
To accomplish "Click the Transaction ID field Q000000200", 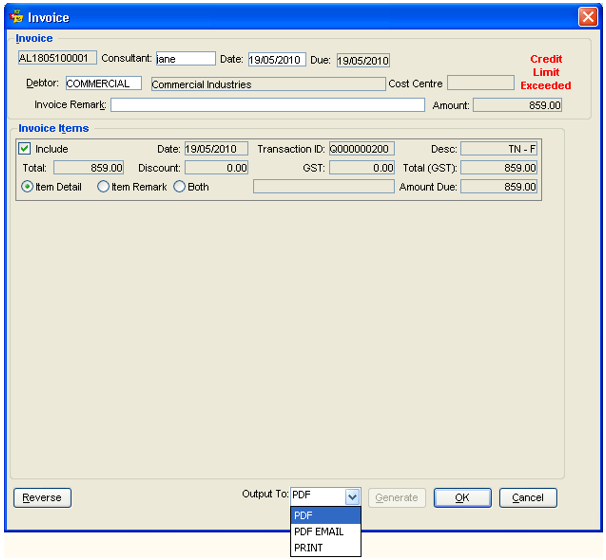I will [361, 149].
